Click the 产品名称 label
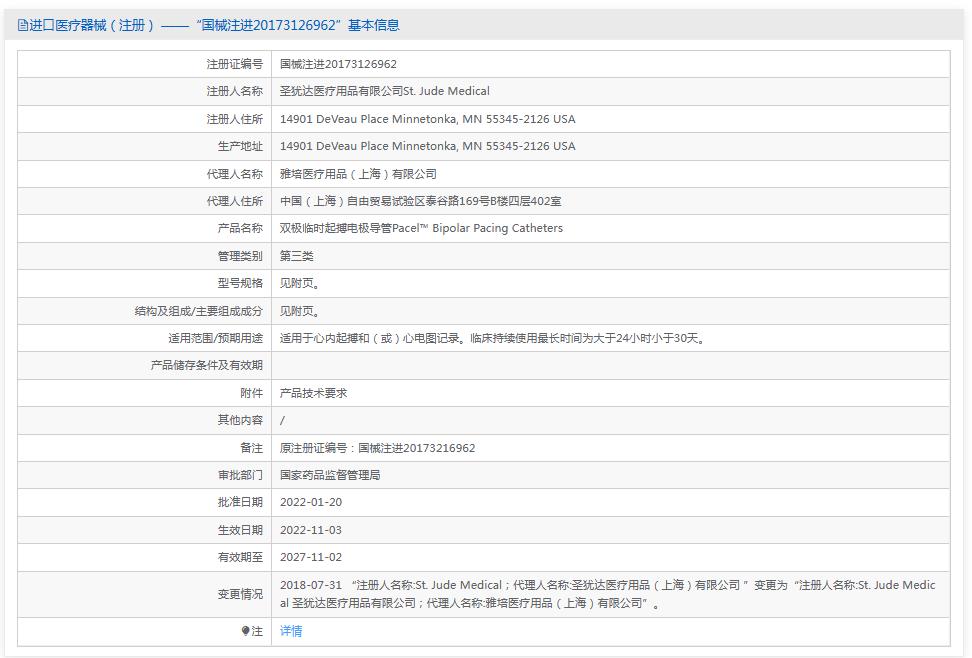 click(x=240, y=228)
